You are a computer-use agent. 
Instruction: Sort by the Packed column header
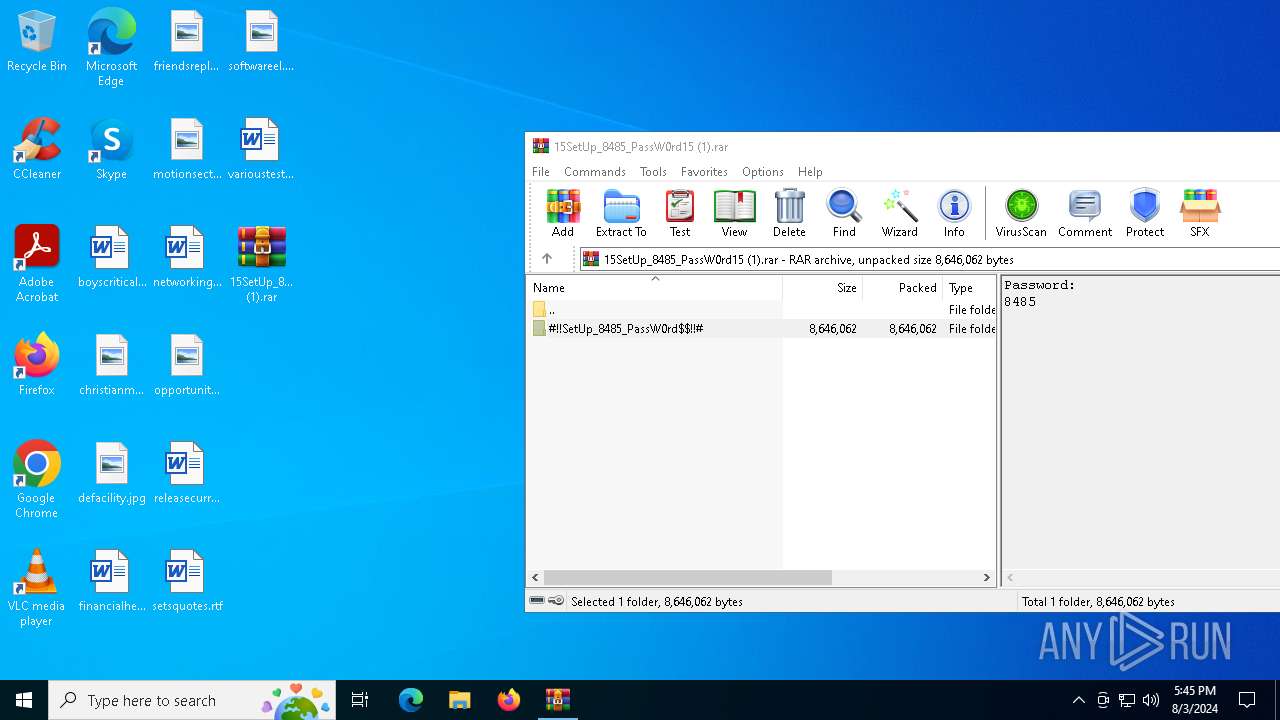tap(902, 287)
